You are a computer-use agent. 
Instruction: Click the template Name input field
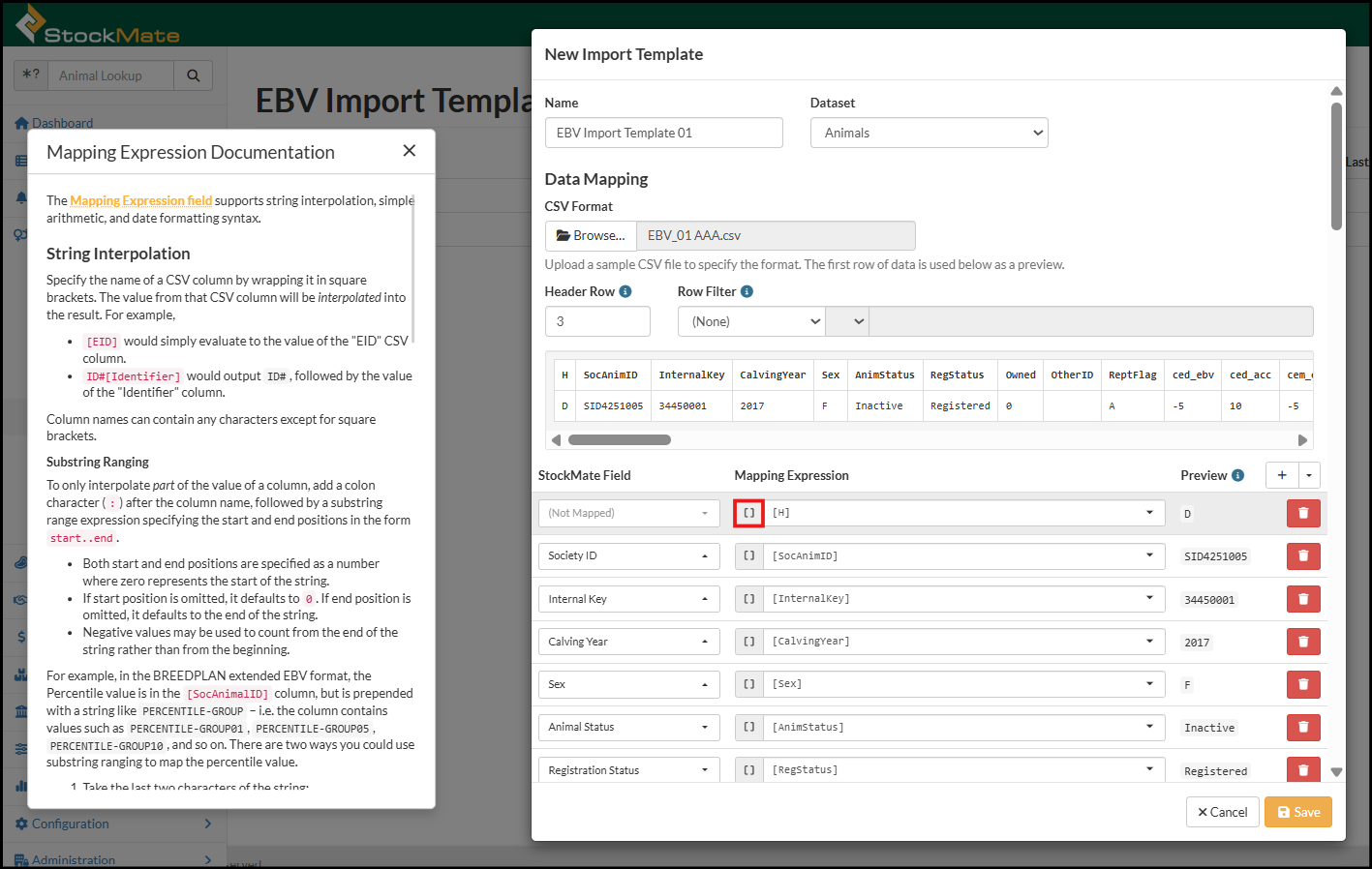coord(663,133)
